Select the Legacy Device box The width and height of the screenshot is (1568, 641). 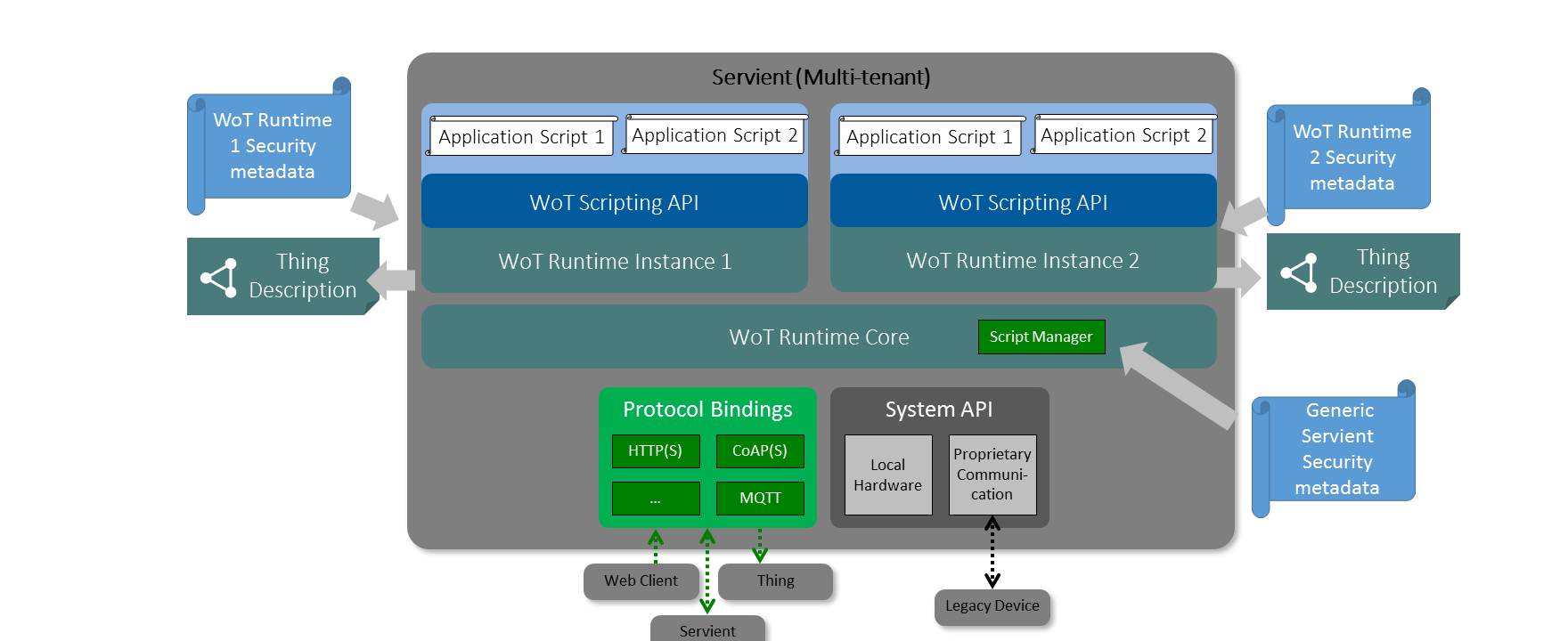(992, 606)
